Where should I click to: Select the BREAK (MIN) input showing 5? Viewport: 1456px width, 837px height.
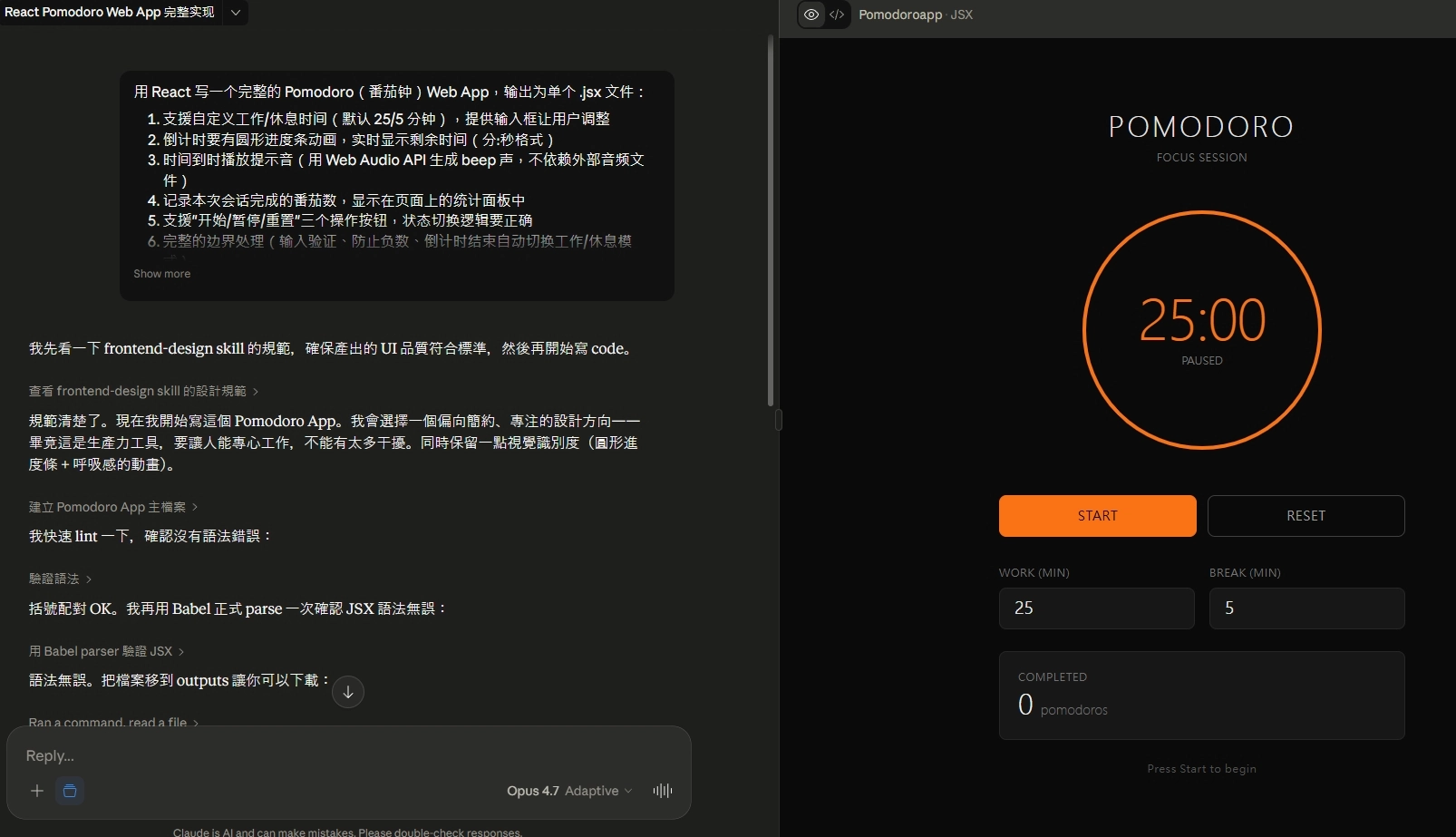pos(1306,608)
